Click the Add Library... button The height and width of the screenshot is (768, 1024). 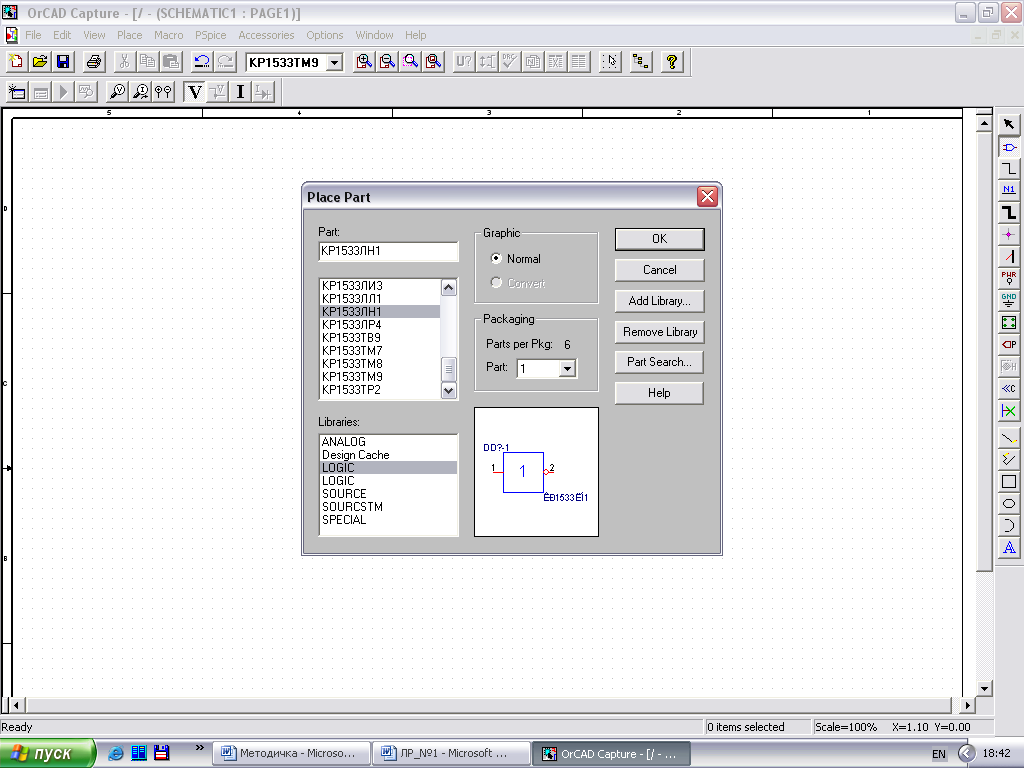pos(660,301)
